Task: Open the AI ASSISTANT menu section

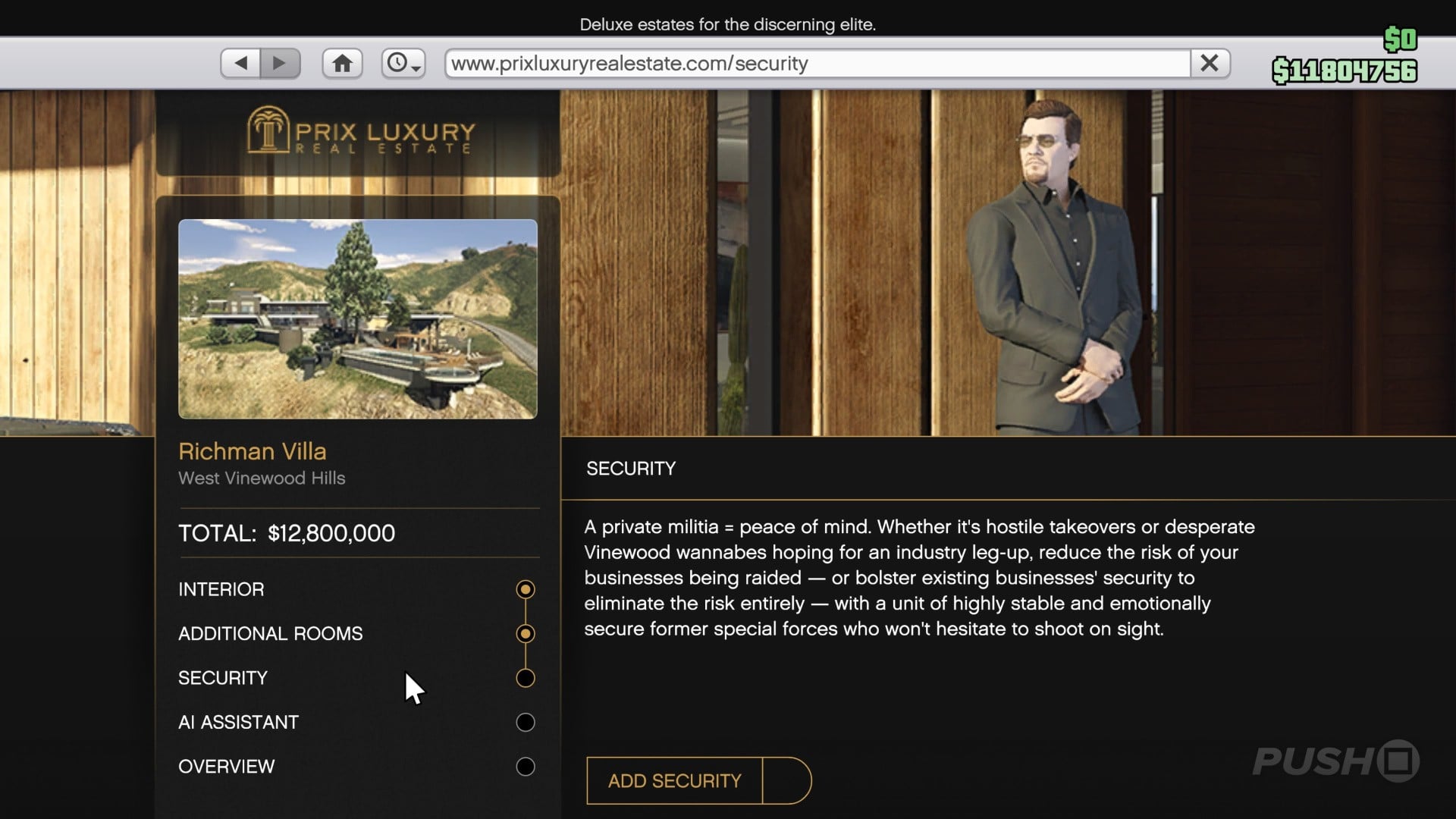Action: point(238,722)
